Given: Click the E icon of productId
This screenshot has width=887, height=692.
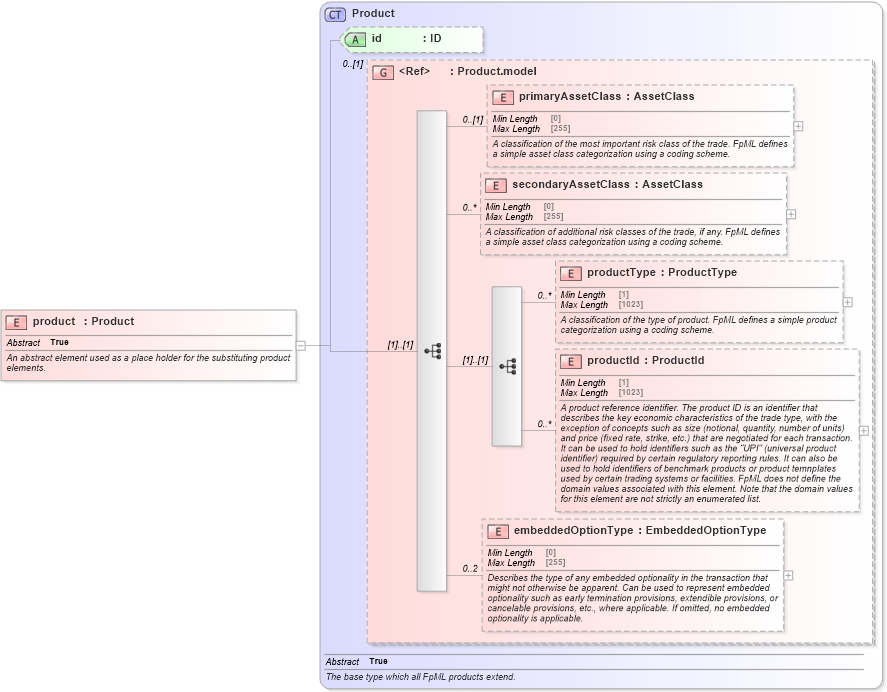Looking at the screenshot, I should tap(569, 361).
